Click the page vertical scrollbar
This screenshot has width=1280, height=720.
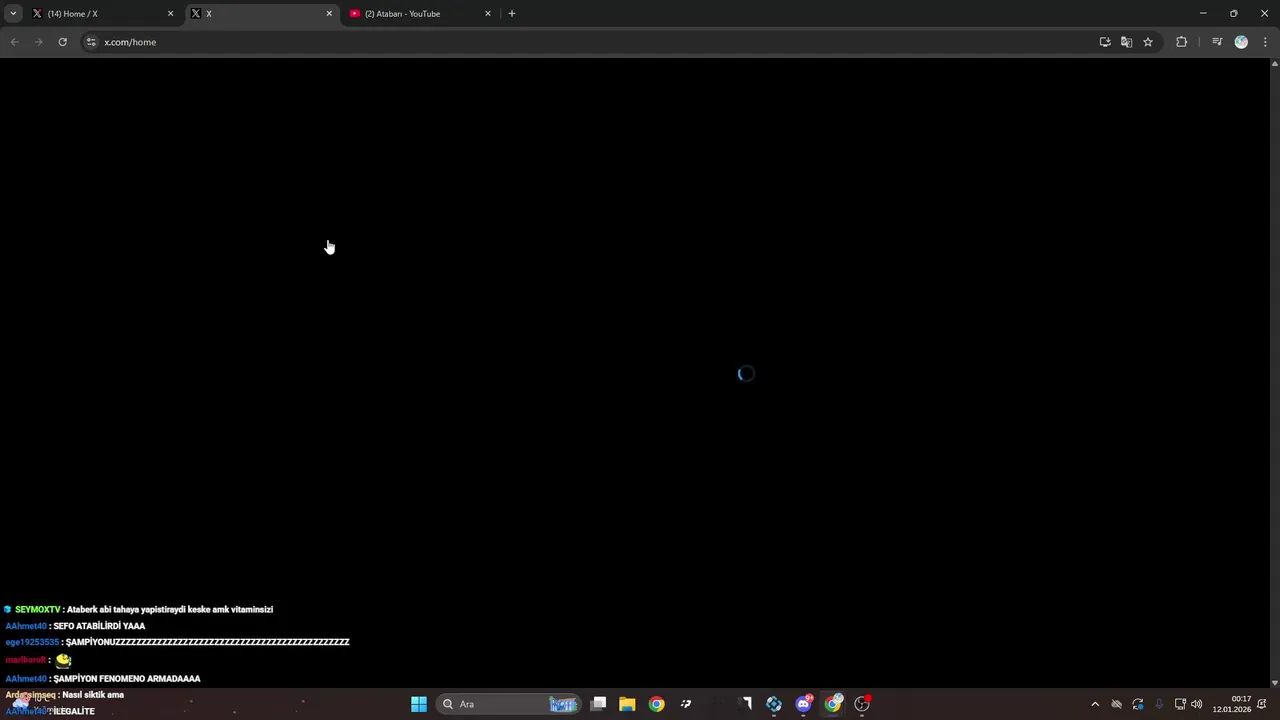1274,374
